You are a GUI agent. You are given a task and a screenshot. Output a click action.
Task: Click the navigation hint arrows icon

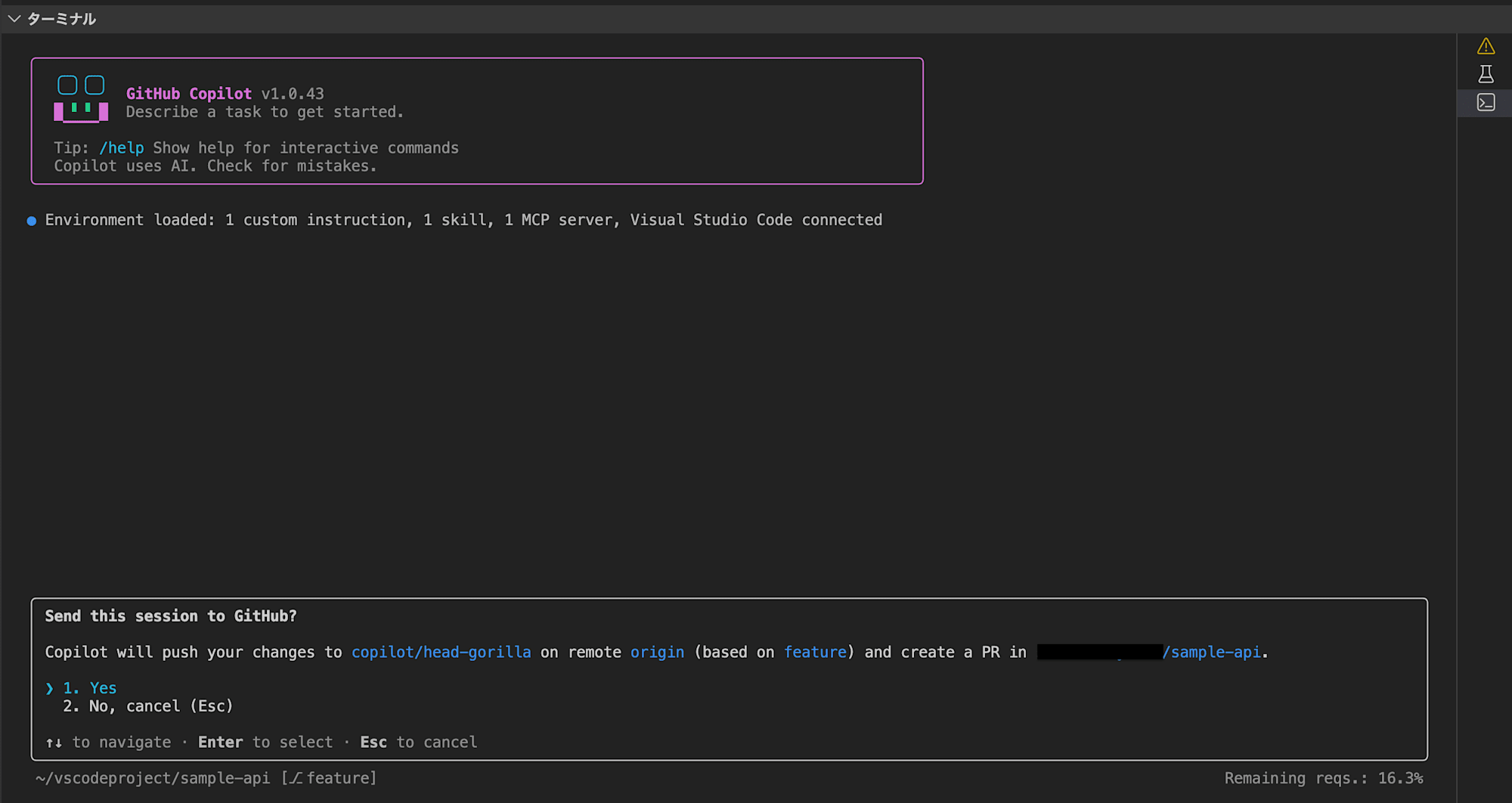pos(54,743)
